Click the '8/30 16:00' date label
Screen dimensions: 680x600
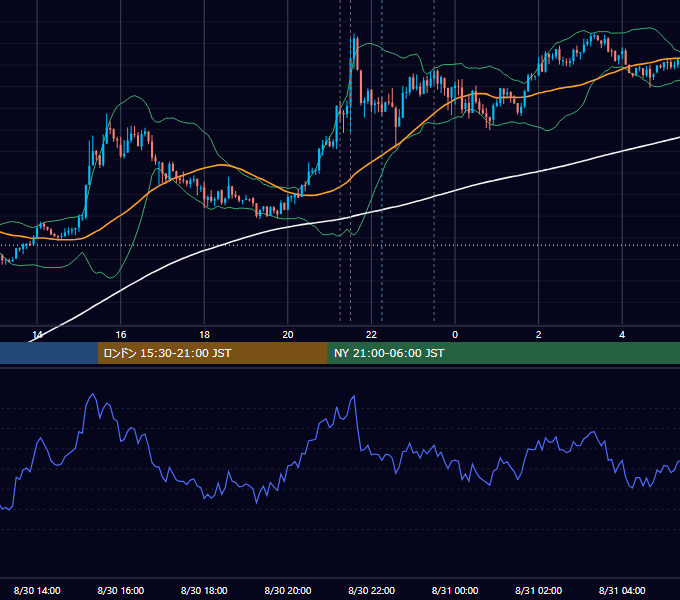(121, 590)
